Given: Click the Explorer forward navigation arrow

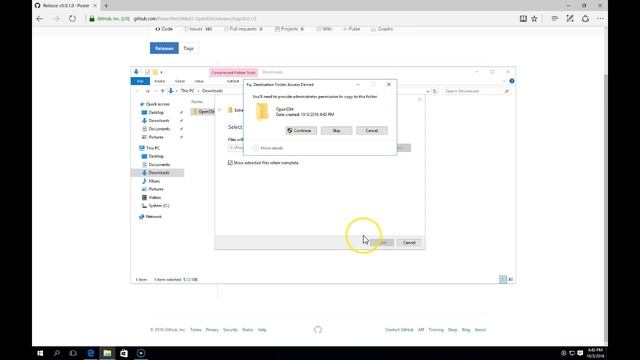Looking at the screenshot, I should click(147, 91).
